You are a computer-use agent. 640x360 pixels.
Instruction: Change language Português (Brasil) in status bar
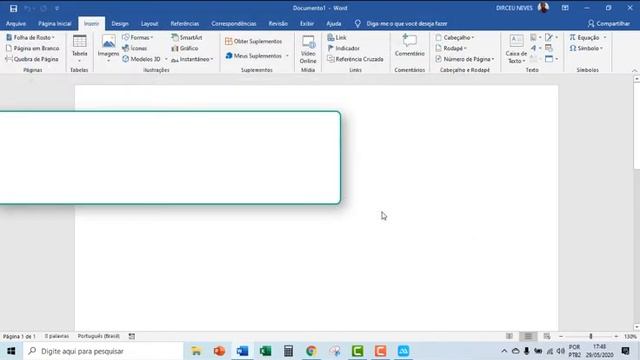pos(98,336)
